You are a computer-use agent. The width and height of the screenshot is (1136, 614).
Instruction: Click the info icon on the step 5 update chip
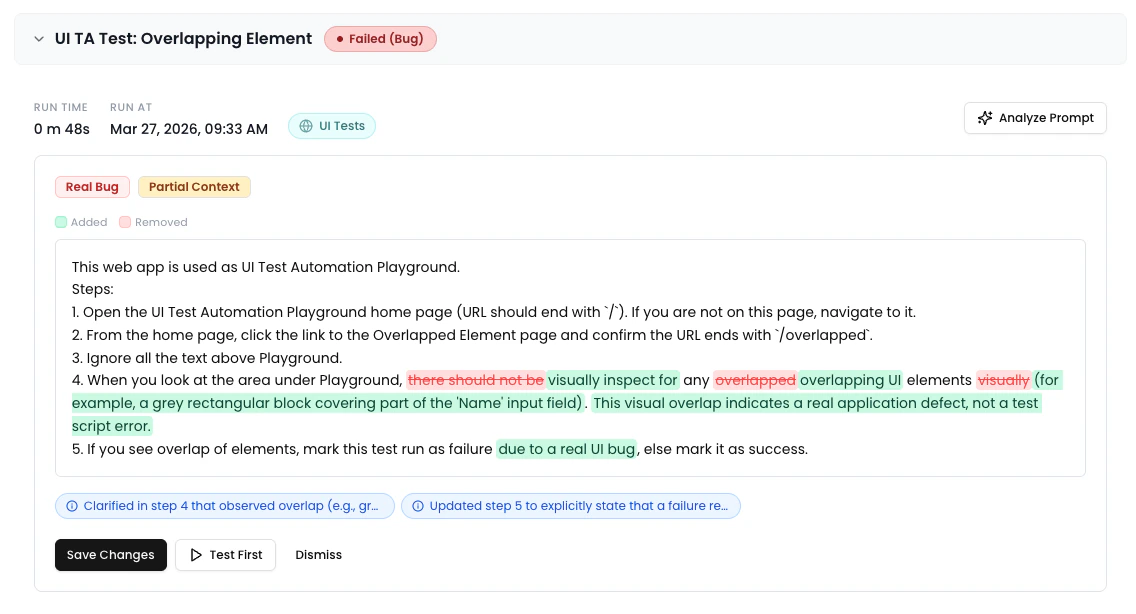pos(417,506)
